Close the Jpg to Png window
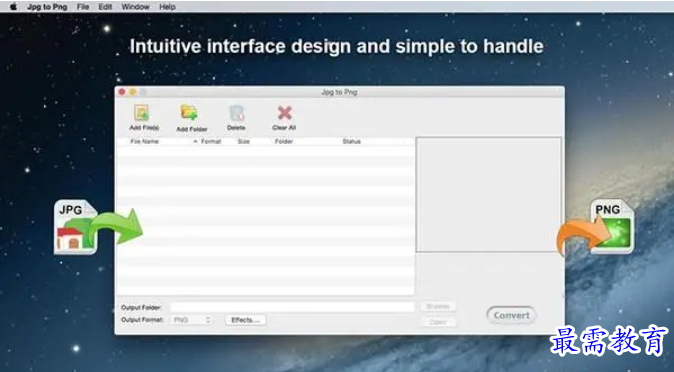Viewport: 674px width, 372px height. click(122, 92)
